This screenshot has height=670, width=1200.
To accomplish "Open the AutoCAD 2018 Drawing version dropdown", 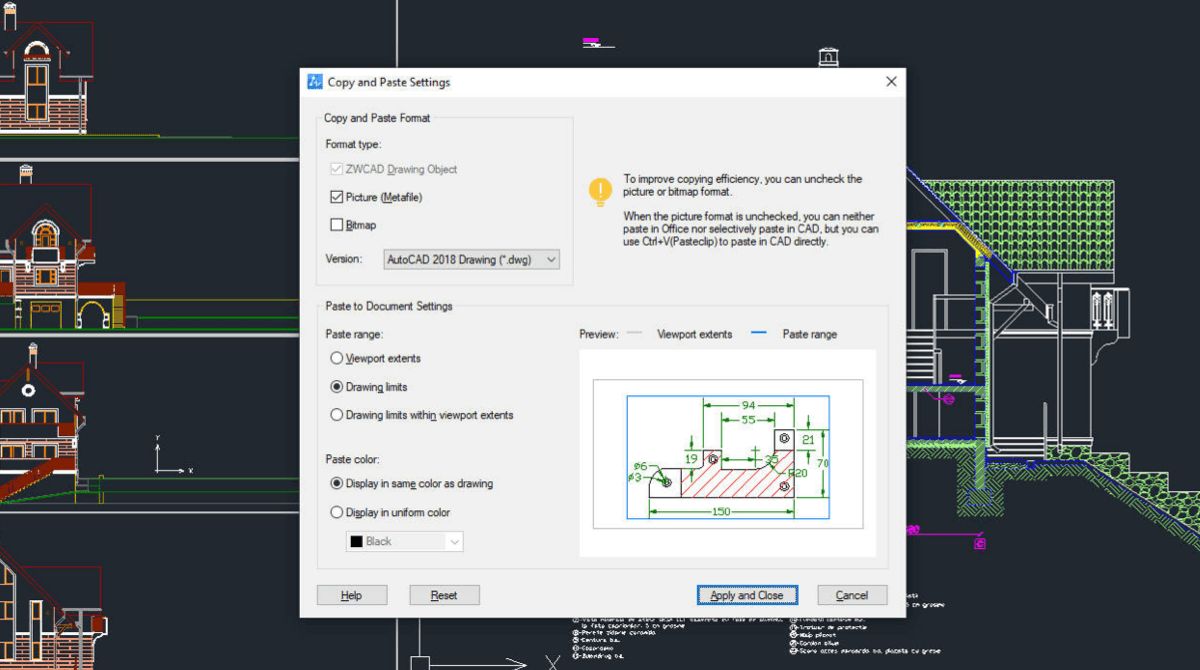I will pyautogui.click(x=472, y=259).
